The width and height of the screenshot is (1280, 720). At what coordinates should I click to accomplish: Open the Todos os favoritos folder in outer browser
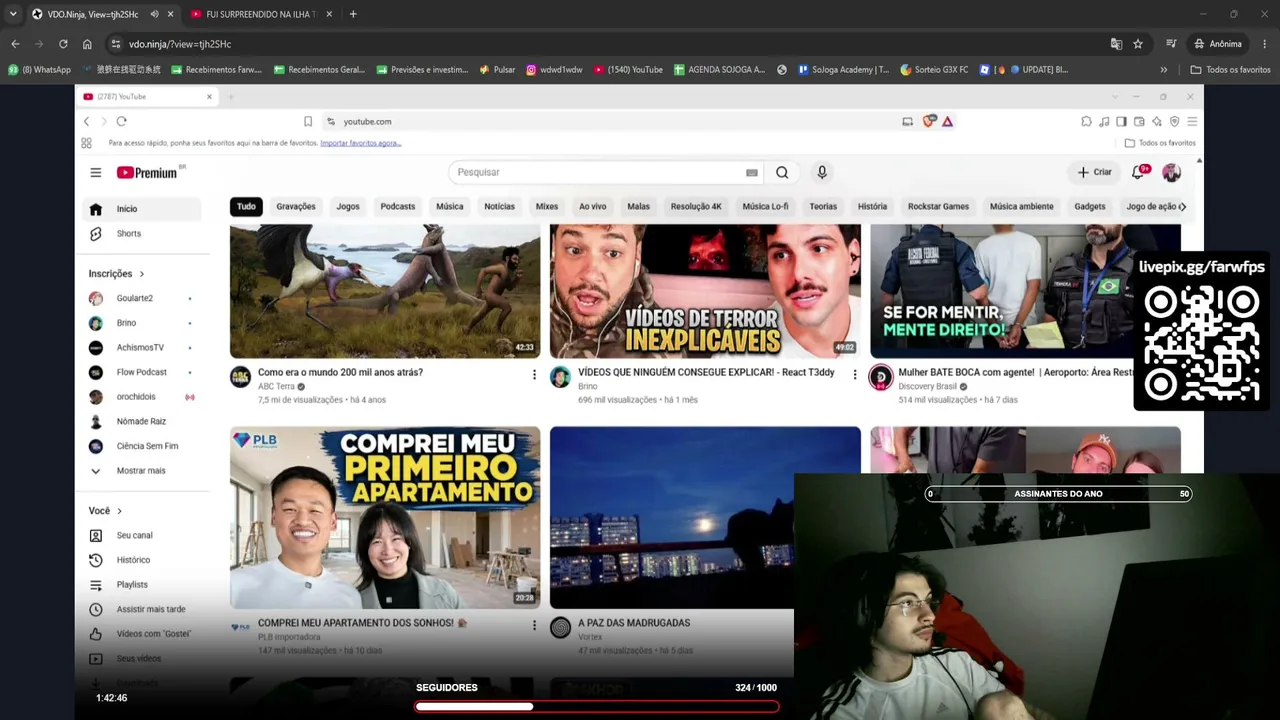1230,70
